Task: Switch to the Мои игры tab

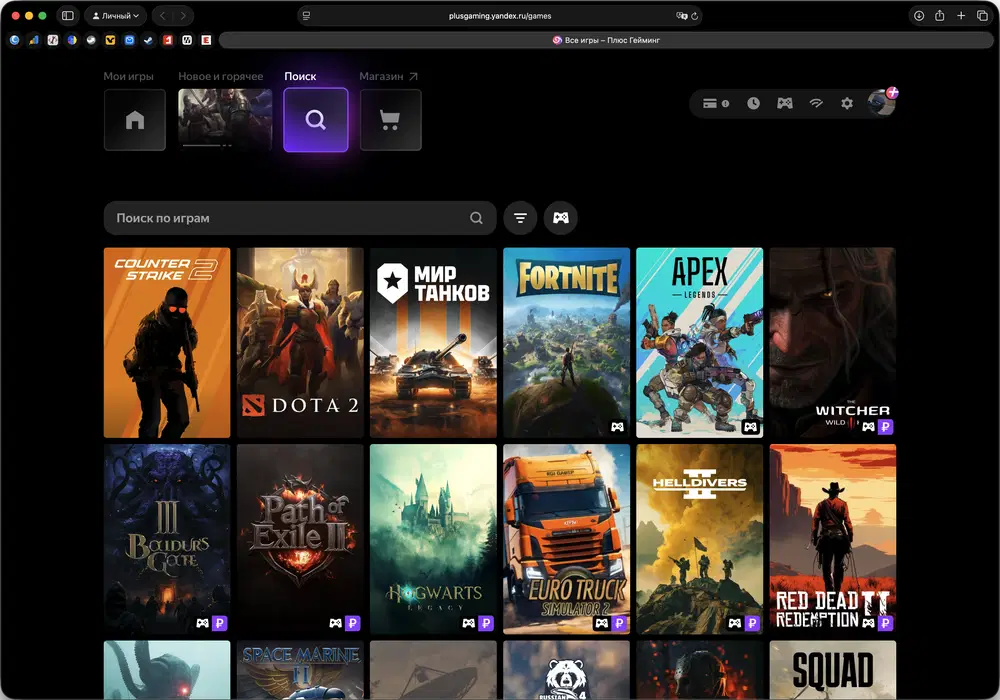Action: (x=128, y=76)
